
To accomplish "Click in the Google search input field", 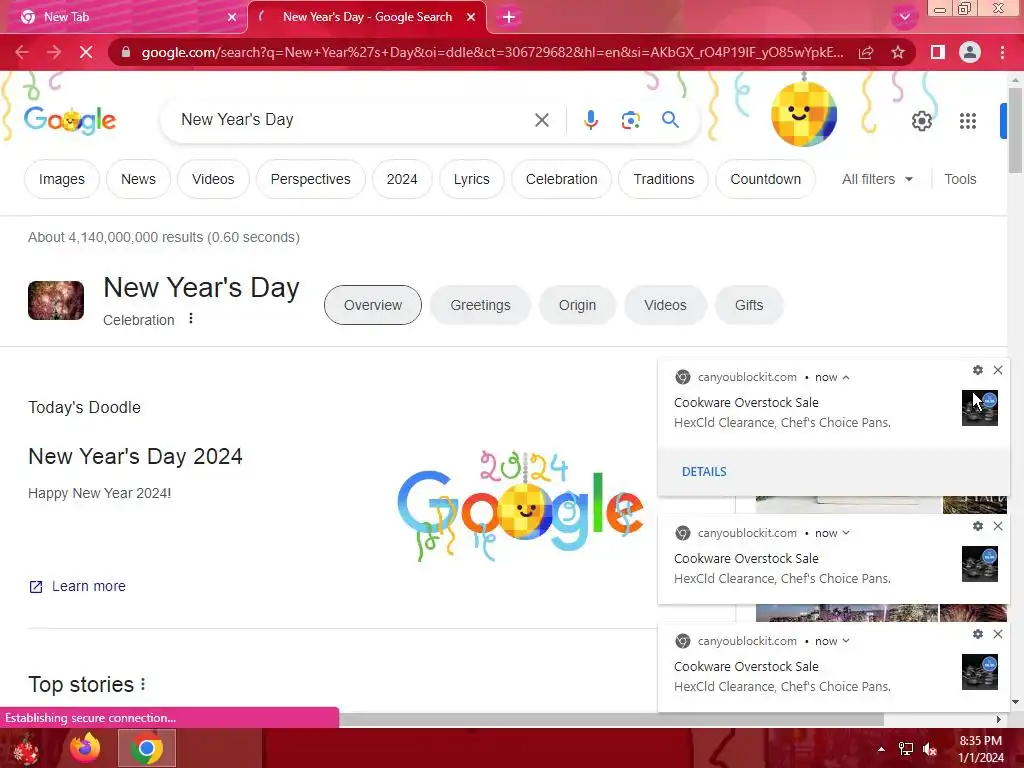I will pyautogui.click(x=353, y=120).
